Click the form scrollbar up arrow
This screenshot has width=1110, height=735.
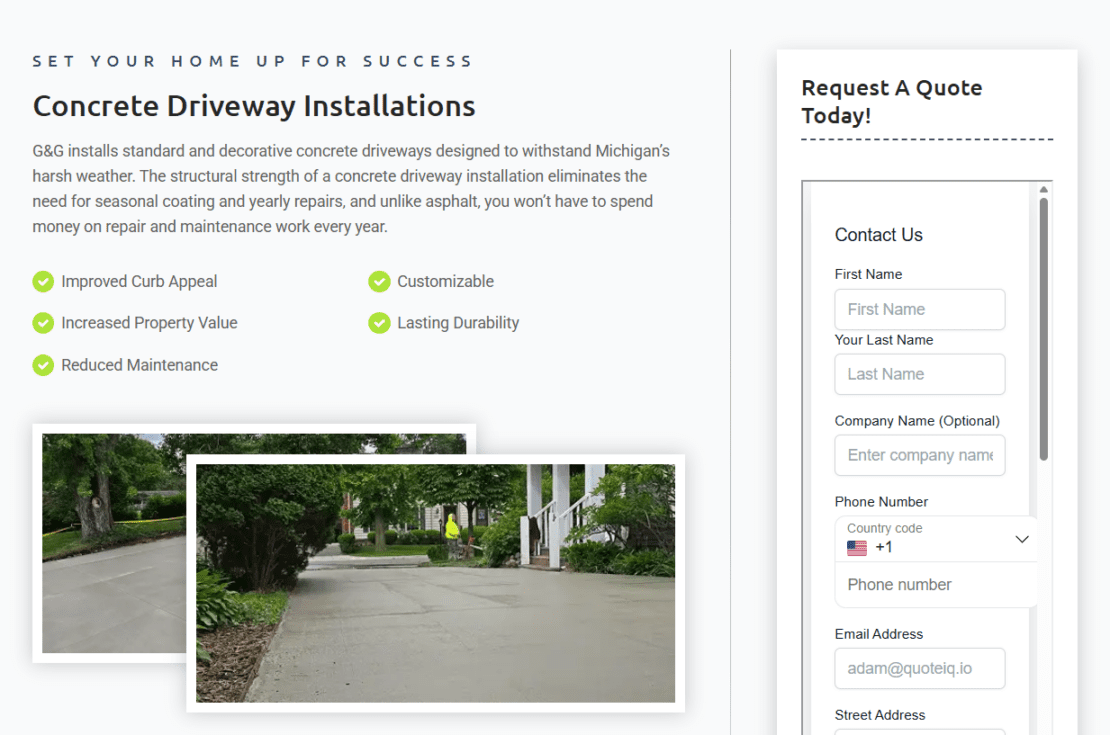tap(1043, 189)
